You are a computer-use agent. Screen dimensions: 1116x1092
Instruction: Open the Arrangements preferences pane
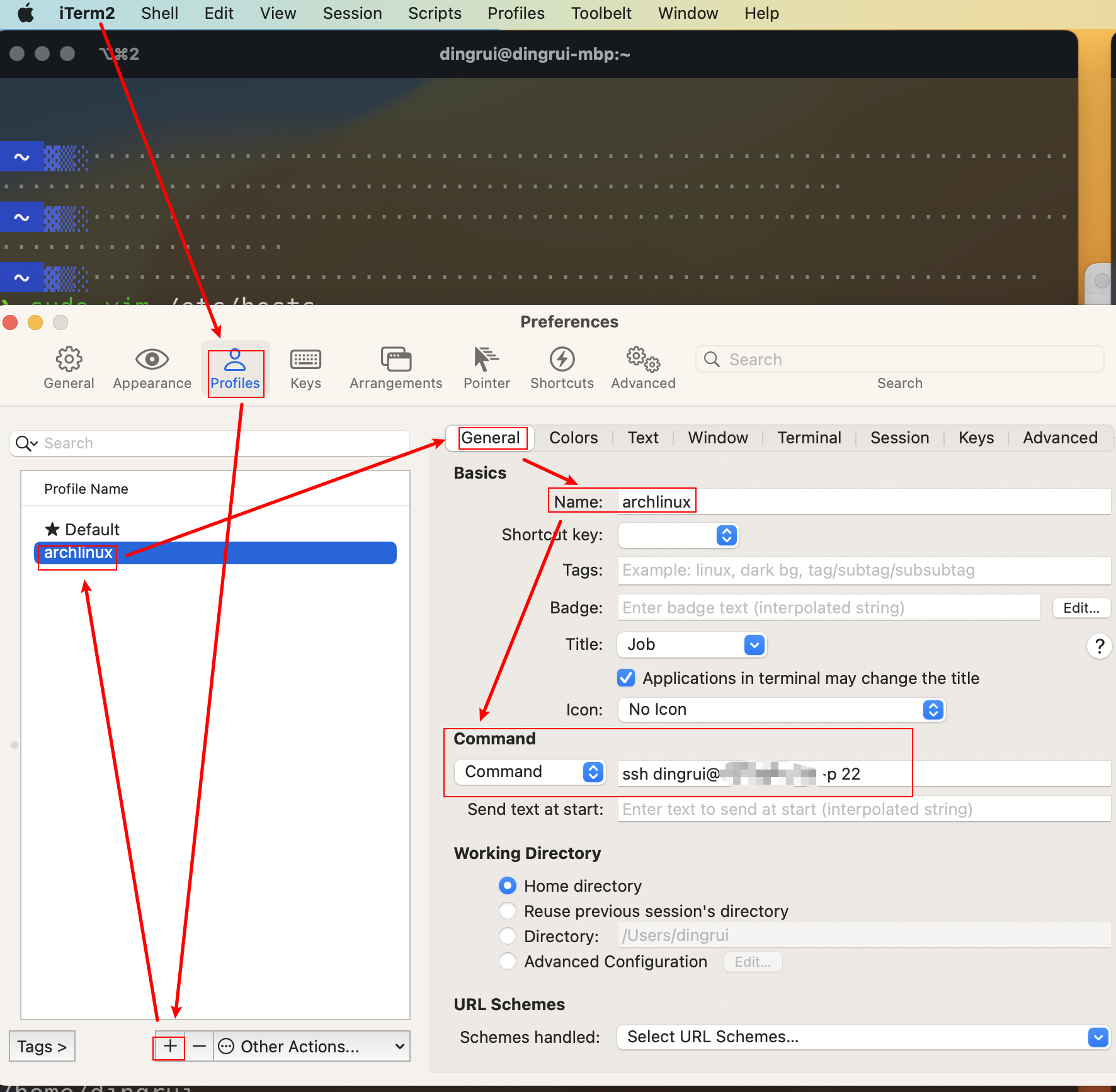[x=396, y=368]
